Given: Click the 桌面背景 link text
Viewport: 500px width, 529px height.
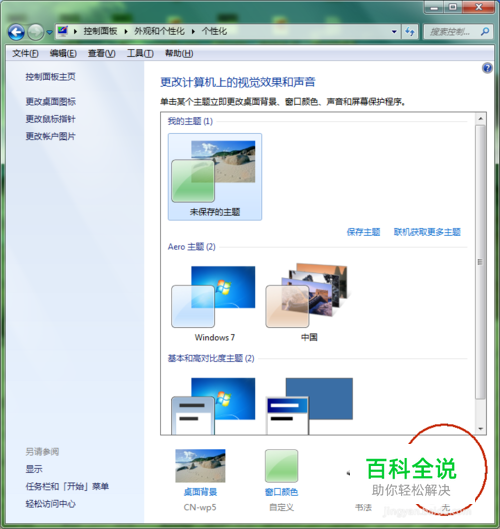Looking at the screenshot, I should [x=200, y=492].
